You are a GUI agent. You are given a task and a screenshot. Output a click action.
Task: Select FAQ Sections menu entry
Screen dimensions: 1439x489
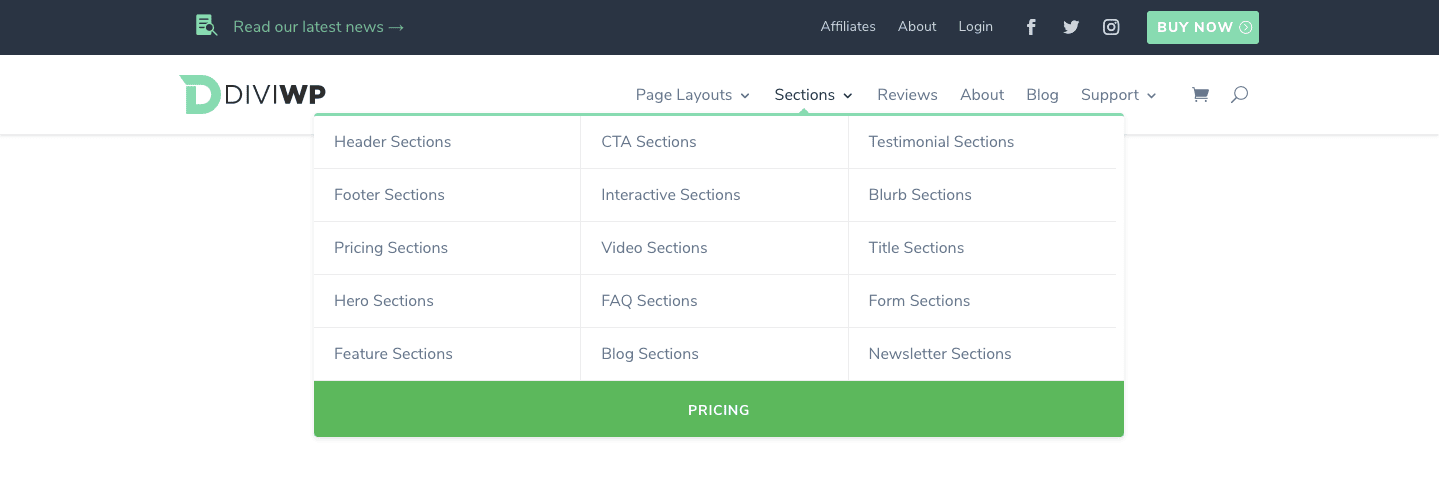click(x=714, y=301)
